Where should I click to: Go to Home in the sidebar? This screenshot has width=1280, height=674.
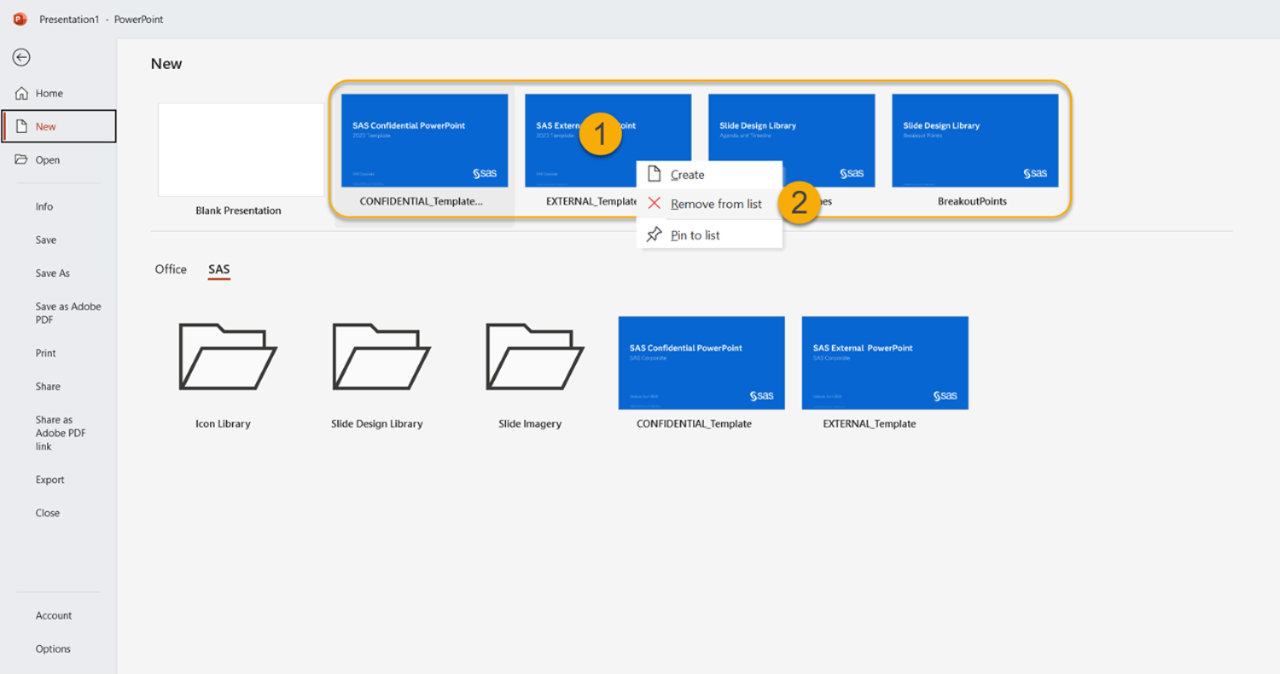point(59,93)
